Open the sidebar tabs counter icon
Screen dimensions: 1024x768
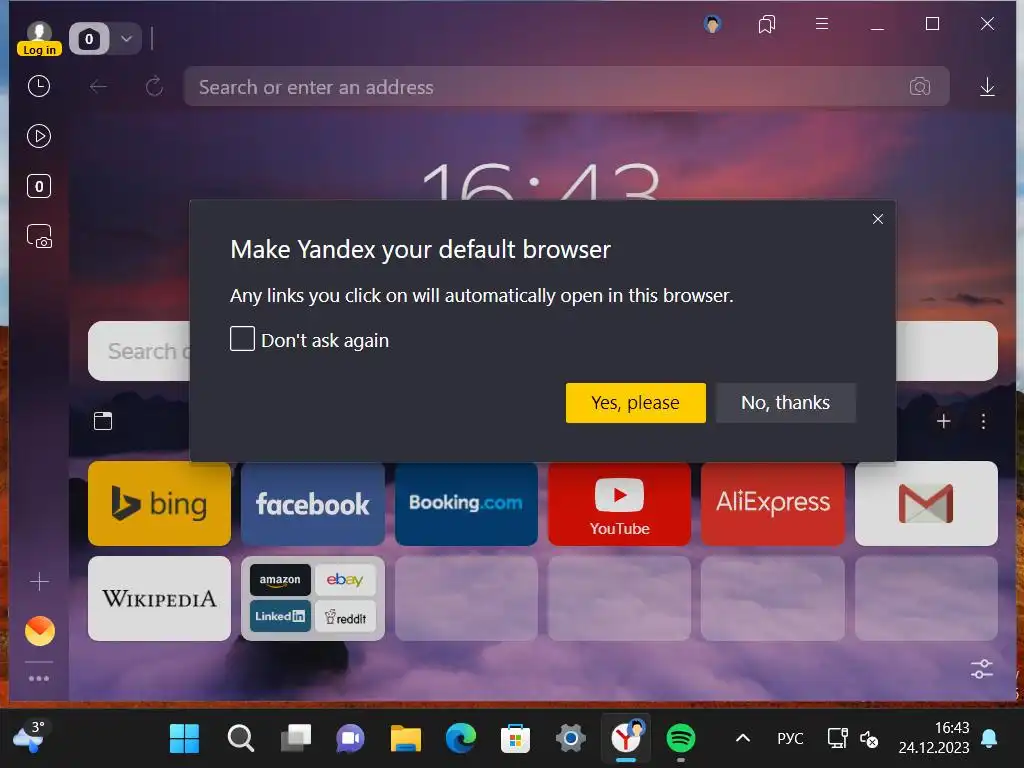[x=39, y=186]
